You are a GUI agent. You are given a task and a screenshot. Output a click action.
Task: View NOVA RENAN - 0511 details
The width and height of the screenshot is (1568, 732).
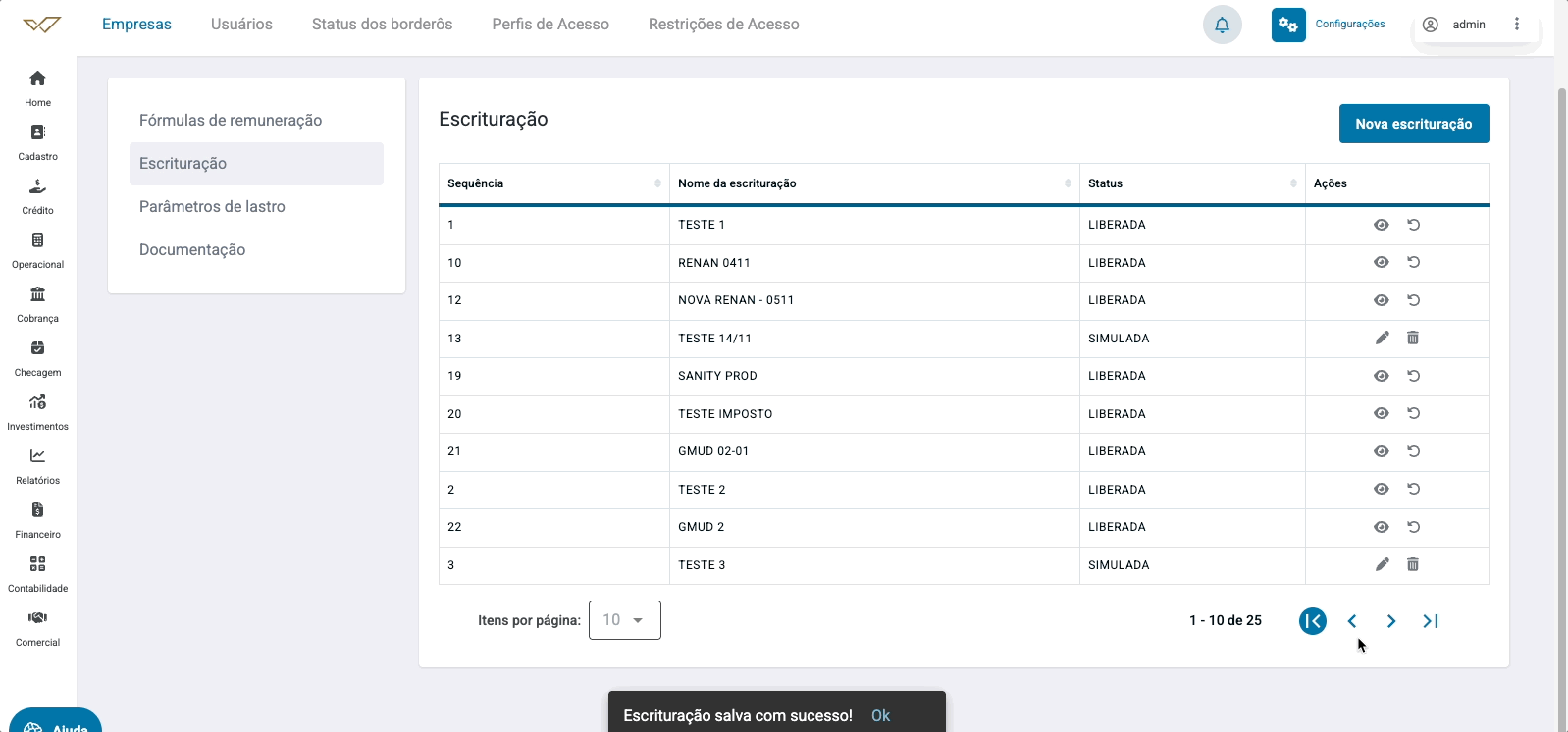coord(1382,300)
